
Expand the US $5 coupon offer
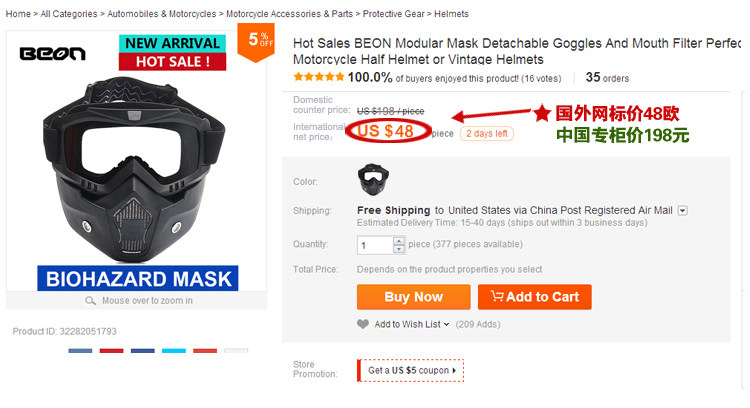click(455, 370)
